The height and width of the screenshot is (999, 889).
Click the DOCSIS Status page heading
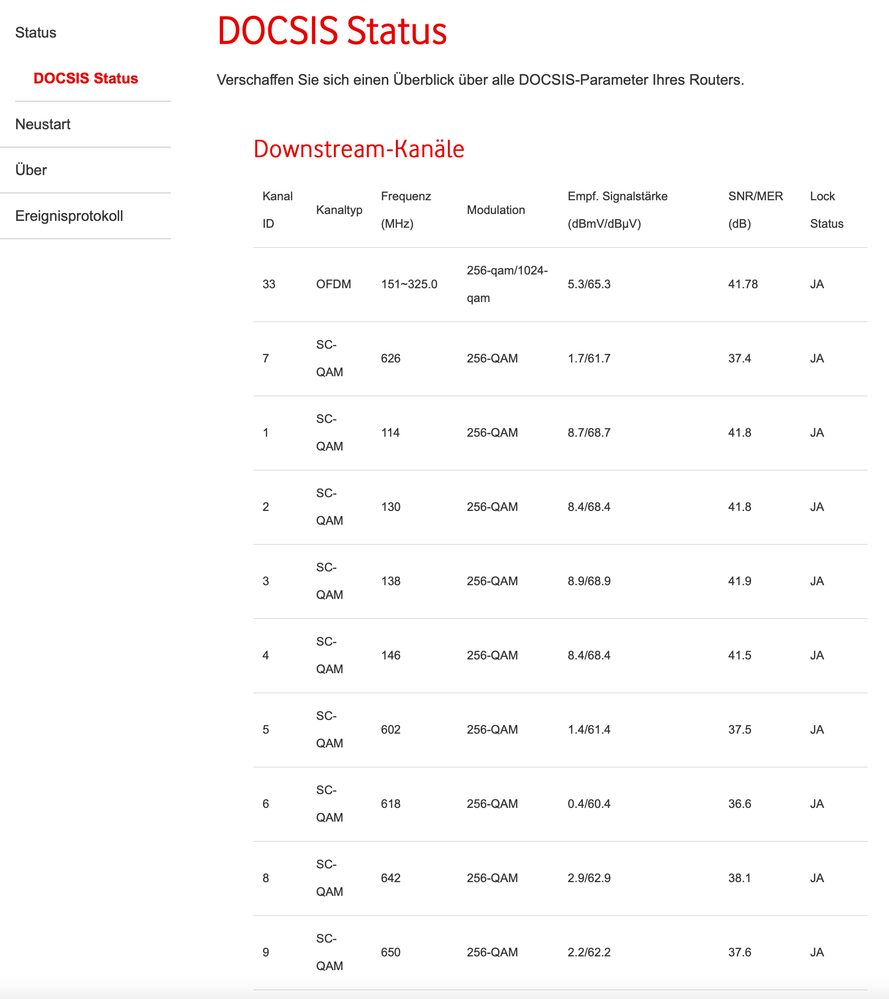tap(332, 31)
